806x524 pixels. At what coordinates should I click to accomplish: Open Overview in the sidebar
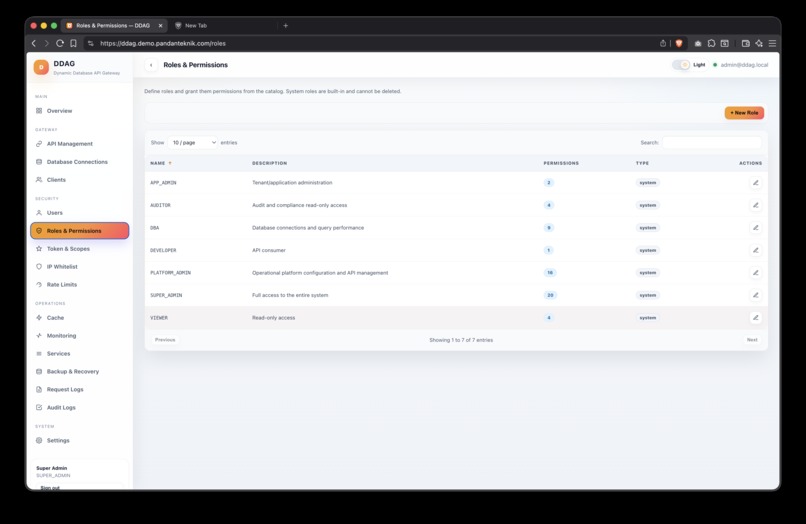80,111
